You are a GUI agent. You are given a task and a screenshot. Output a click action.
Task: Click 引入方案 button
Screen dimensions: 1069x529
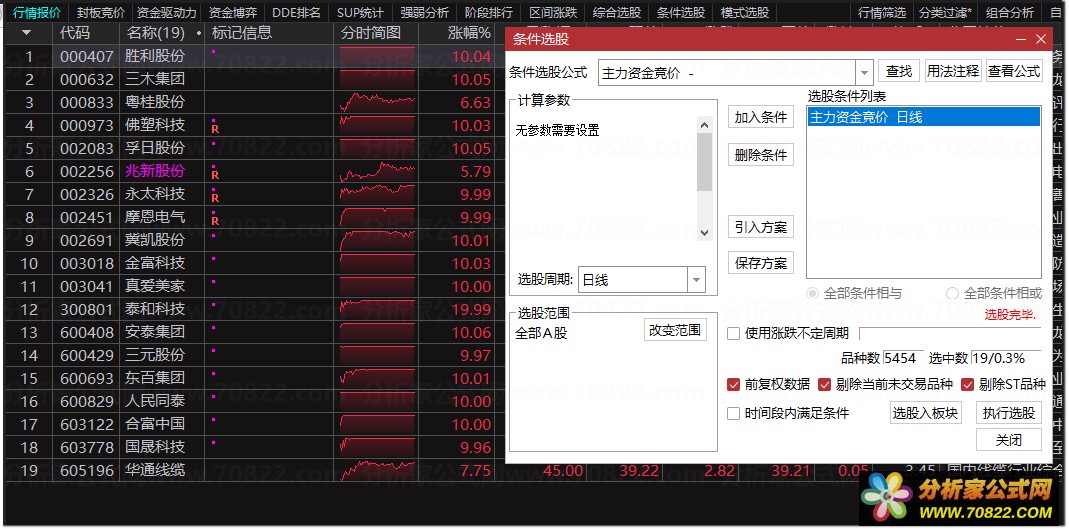(761, 227)
